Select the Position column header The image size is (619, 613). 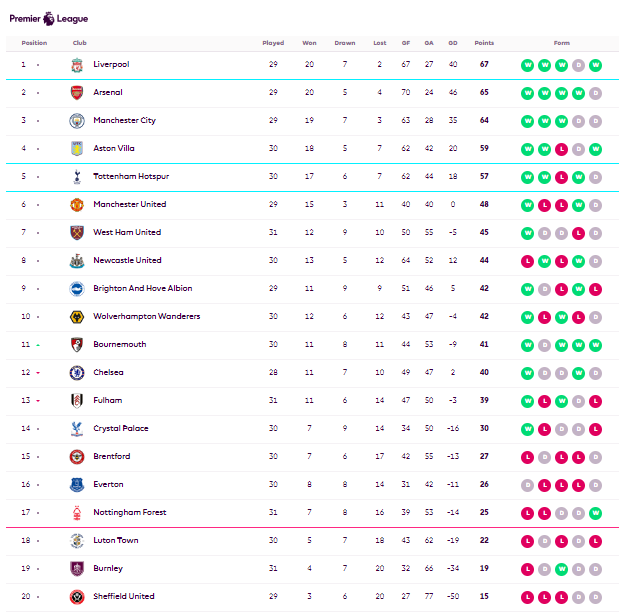(x=34, y=43)
